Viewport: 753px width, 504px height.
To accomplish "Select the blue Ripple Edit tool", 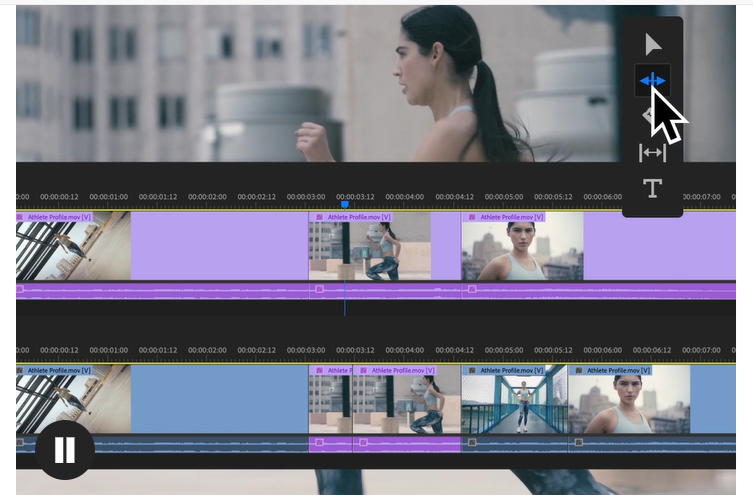I will pos(652,81).
